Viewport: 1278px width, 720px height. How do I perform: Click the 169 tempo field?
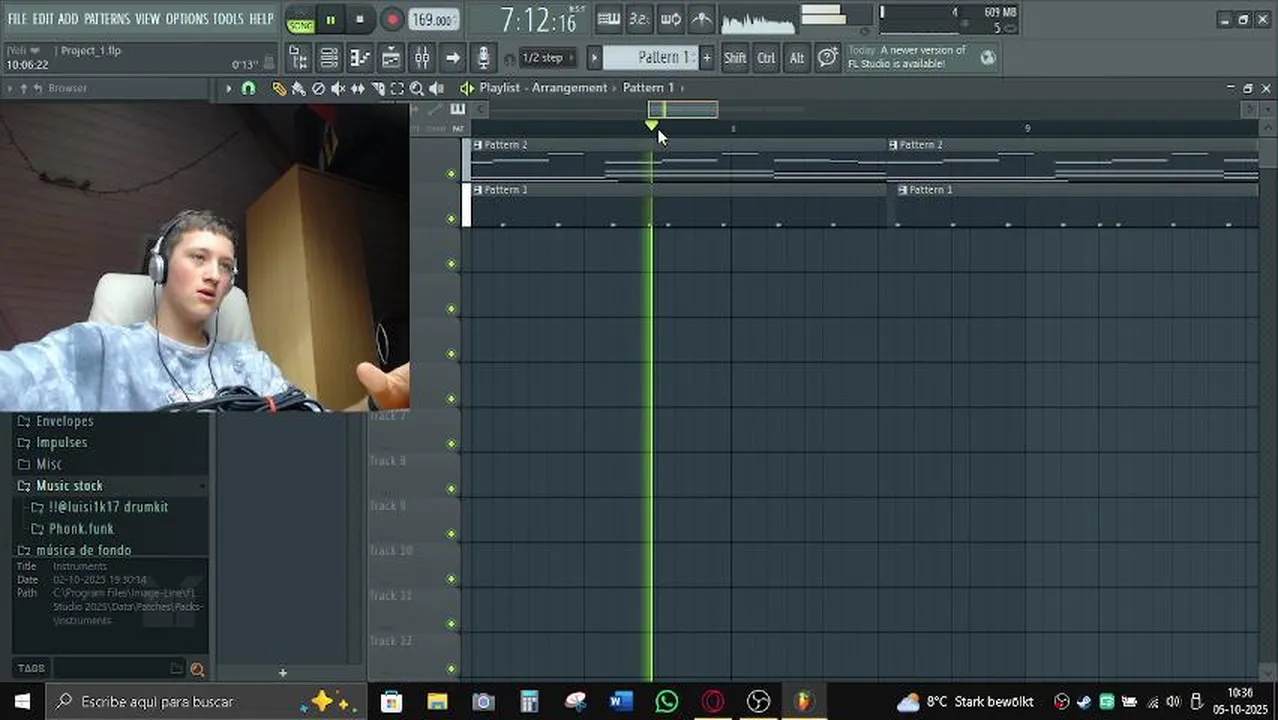click(x=434, y=20)
